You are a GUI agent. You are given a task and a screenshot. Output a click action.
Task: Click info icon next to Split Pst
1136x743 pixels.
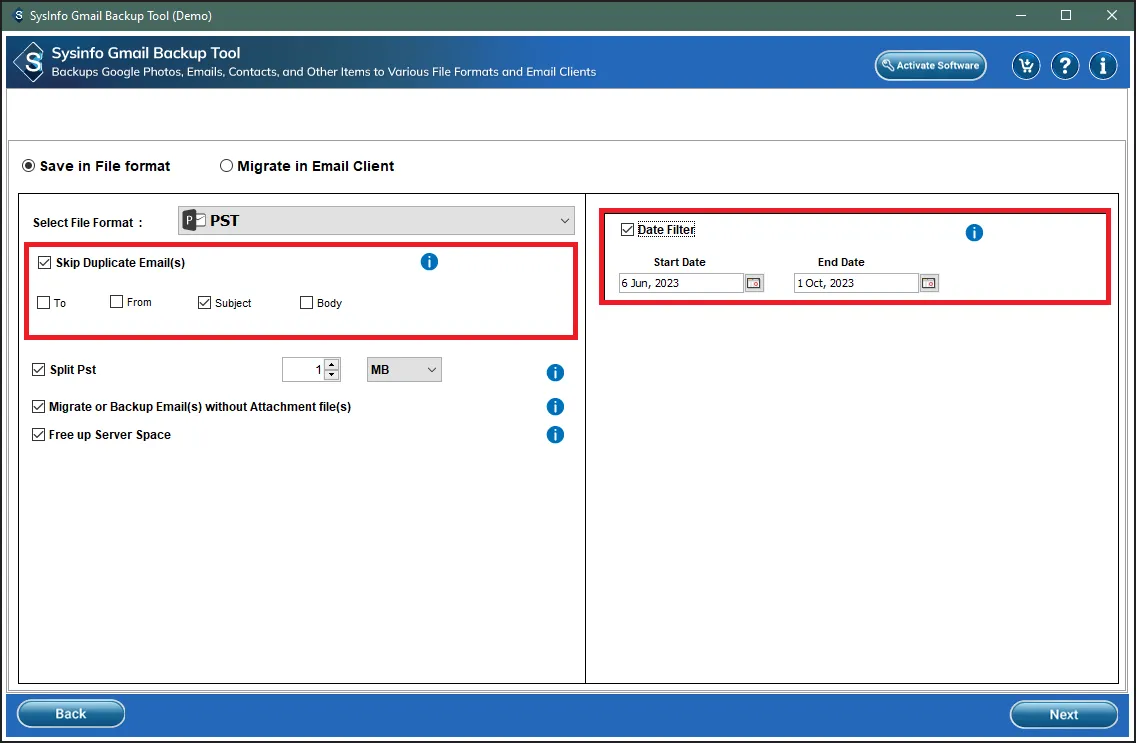click(555, 372)
